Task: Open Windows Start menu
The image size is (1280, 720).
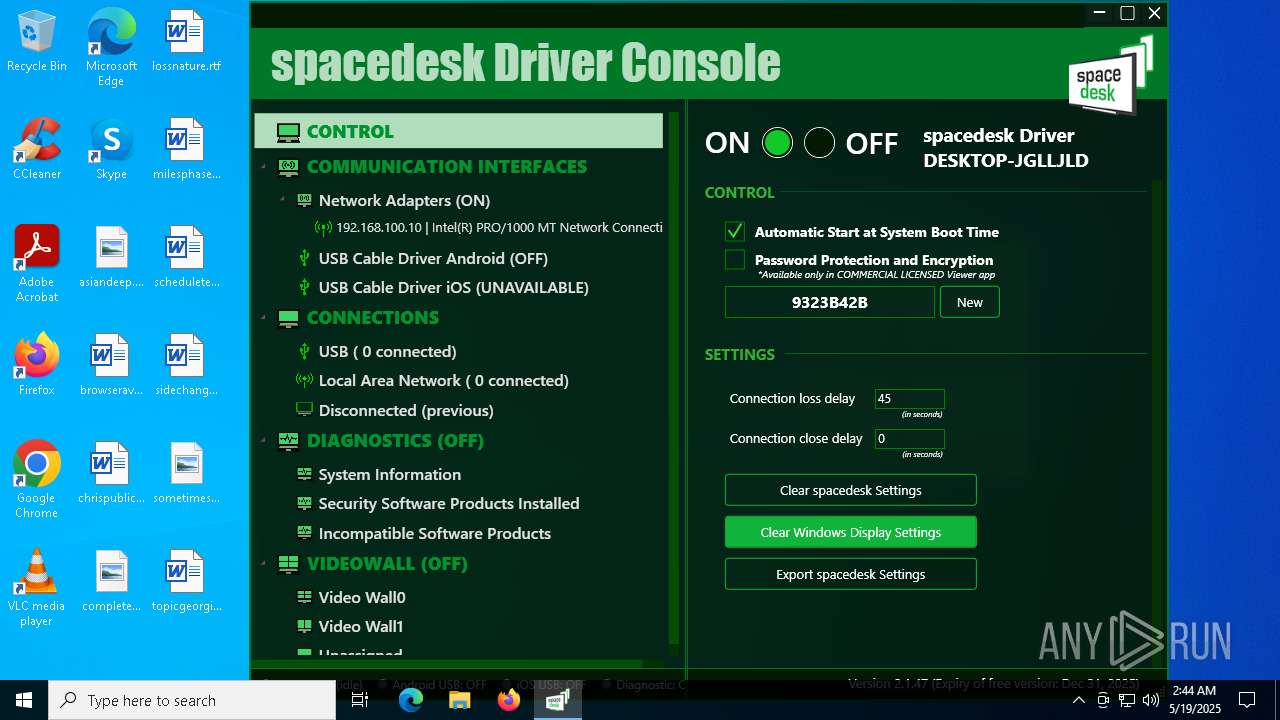Action: [x=24, y=700]
